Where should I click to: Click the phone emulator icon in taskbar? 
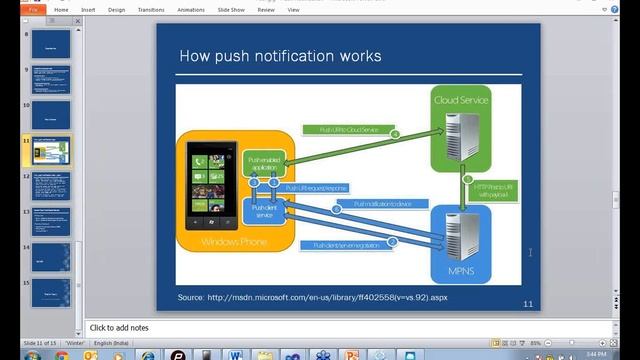click(207, 356)
